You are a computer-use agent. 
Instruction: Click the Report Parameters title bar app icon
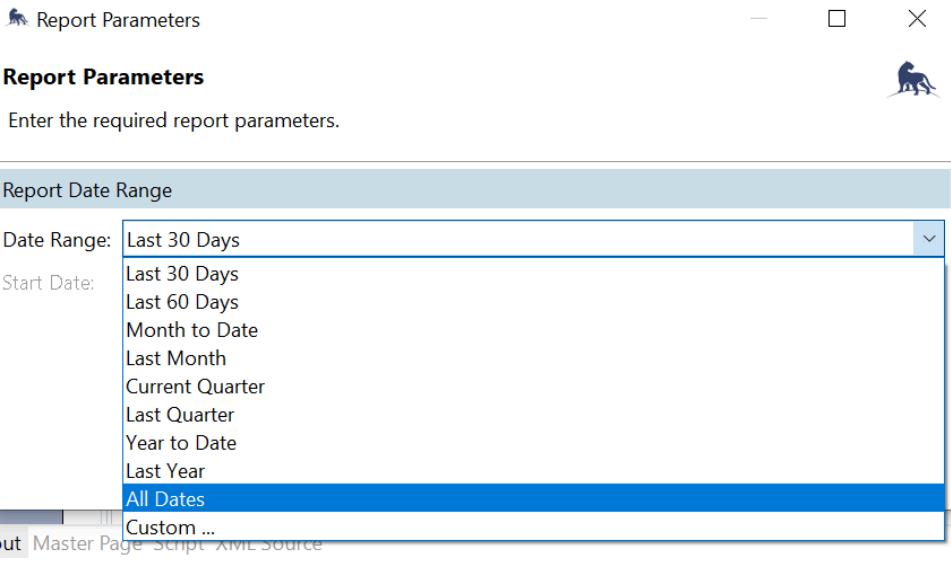point(18,20)
